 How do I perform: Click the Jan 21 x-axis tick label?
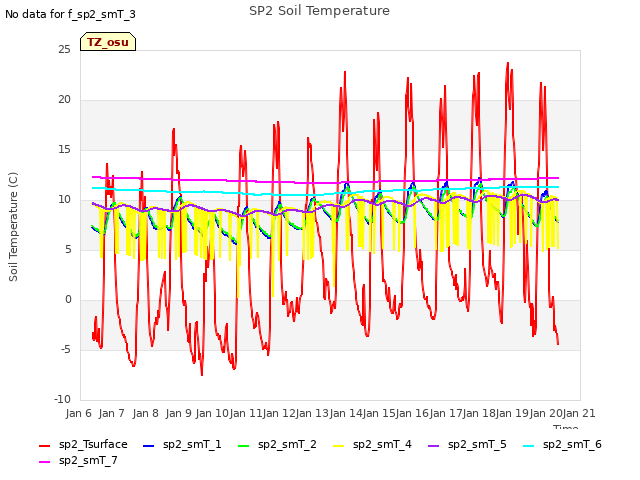point(579,413)
